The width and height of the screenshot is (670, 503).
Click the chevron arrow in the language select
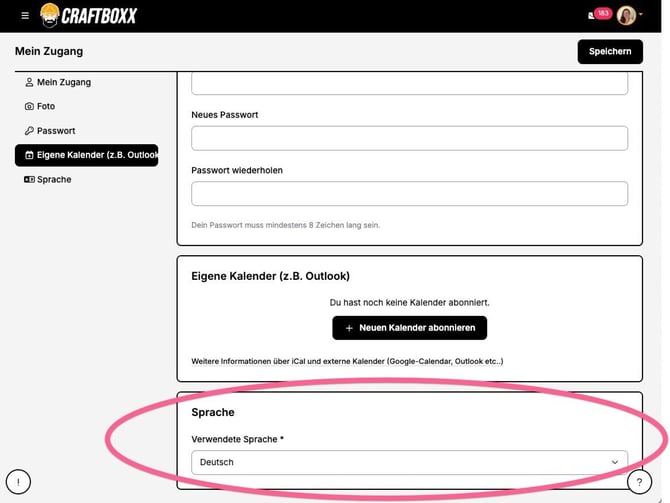[x=614, y=462]
